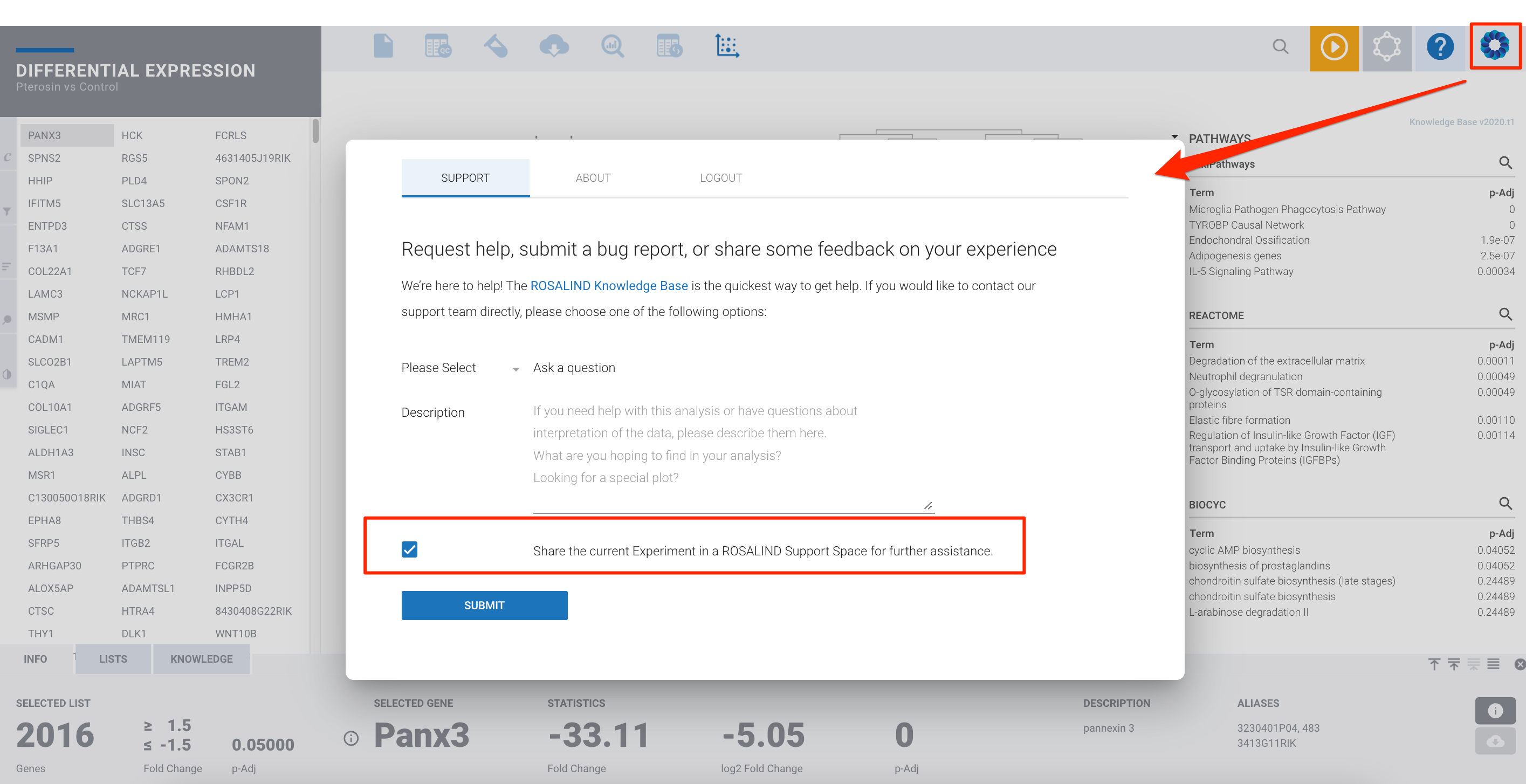Screen dimensions: 1526x784
Task: Open the LOGOUT tab
Action: [721, 178]
